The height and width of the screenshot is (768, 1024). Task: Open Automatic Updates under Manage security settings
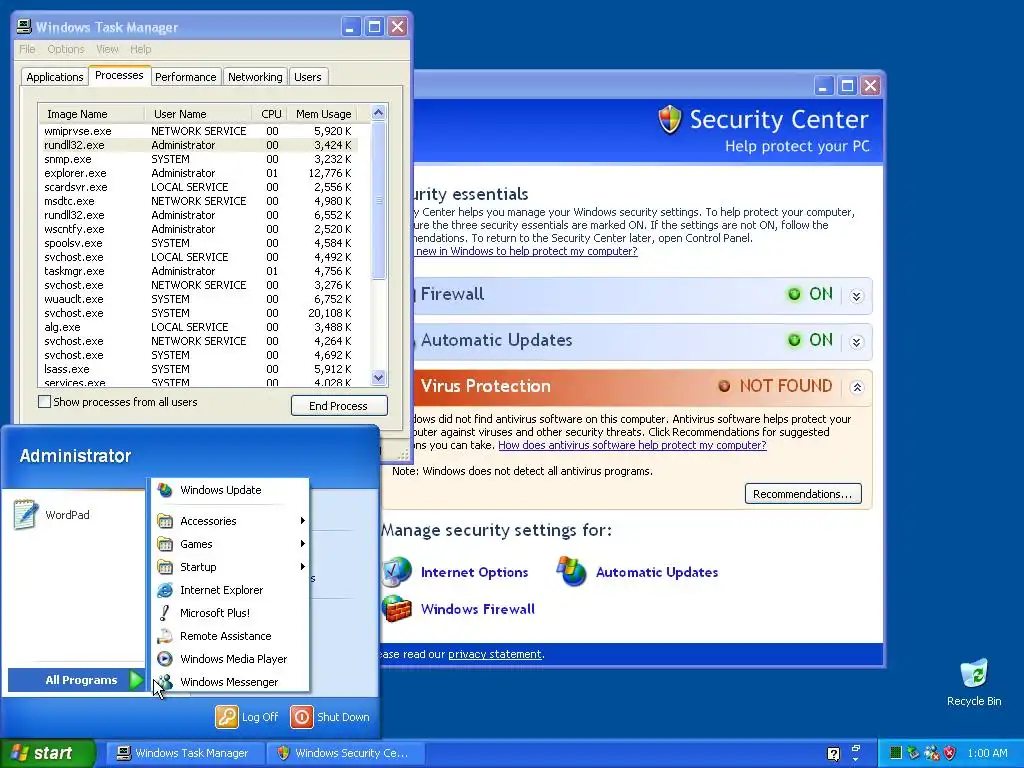[x=656, y=572]
